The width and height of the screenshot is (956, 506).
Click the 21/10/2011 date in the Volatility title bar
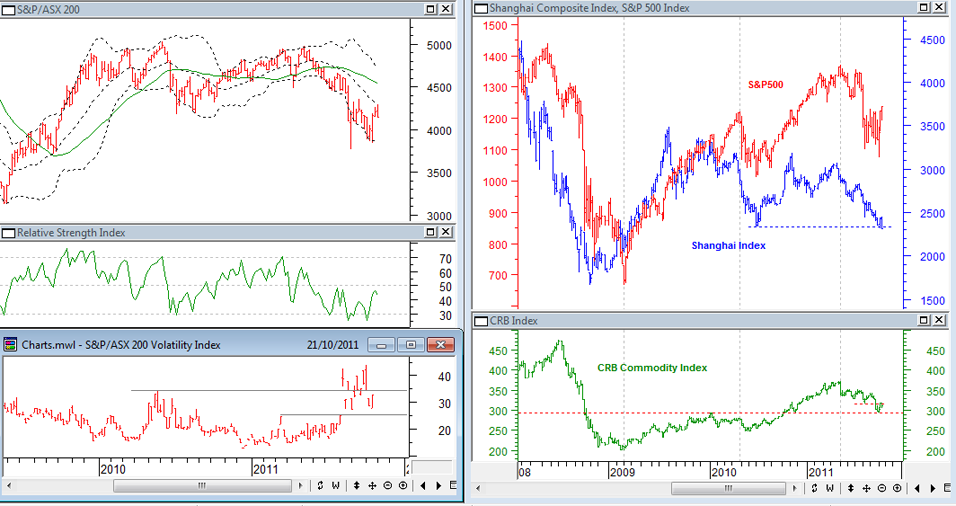pyautogui.click(x=333, y=345)
